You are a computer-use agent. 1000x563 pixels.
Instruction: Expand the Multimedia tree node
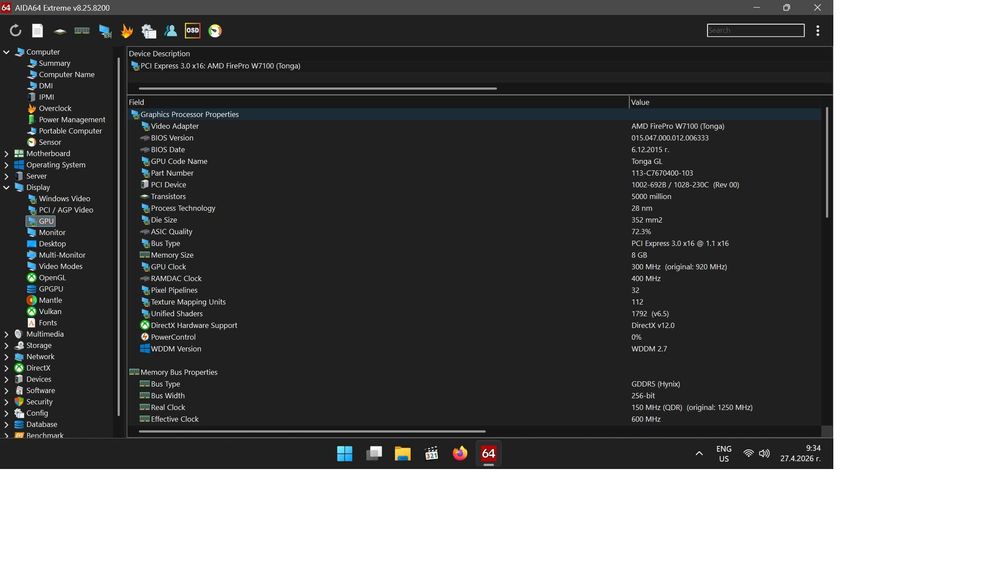(6, 334)
